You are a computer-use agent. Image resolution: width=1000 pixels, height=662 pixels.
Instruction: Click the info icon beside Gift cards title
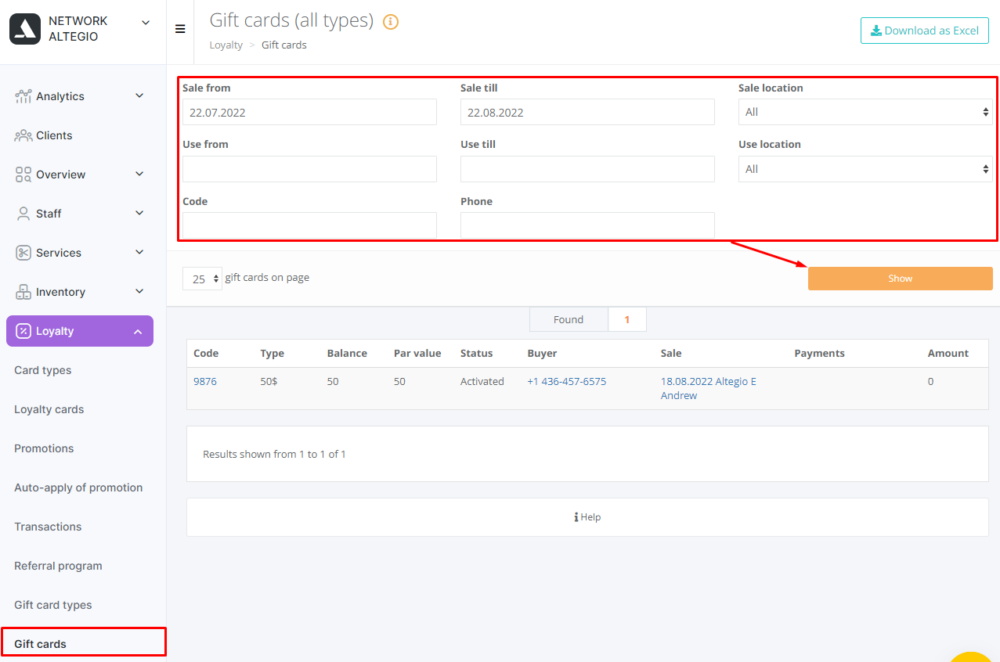(x=390, y=22)
